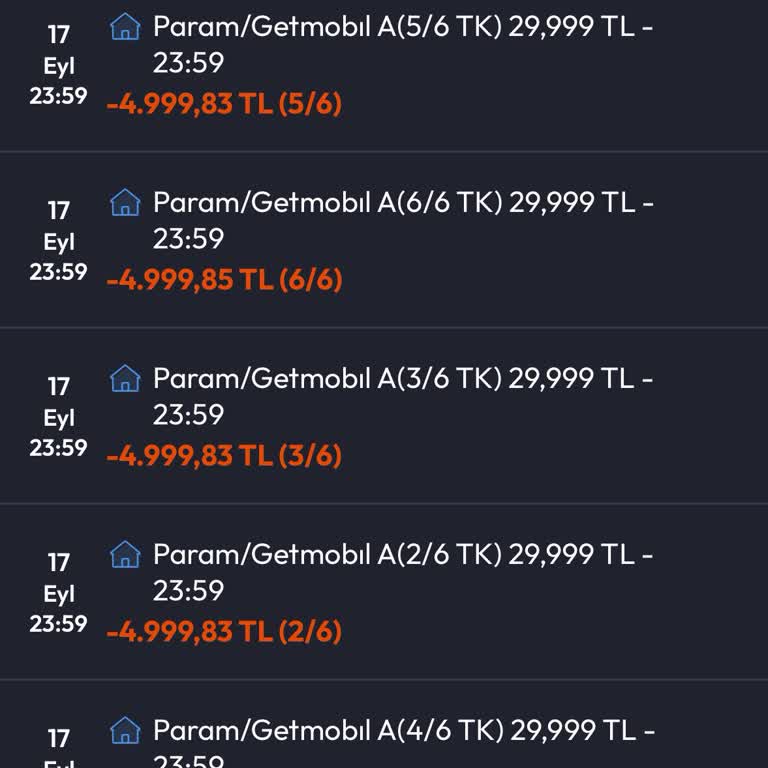The width and height of the screenshot is (768, 768).
Task: Click the 17 Eyl date of the 5/6 installment
Action: 59,50
